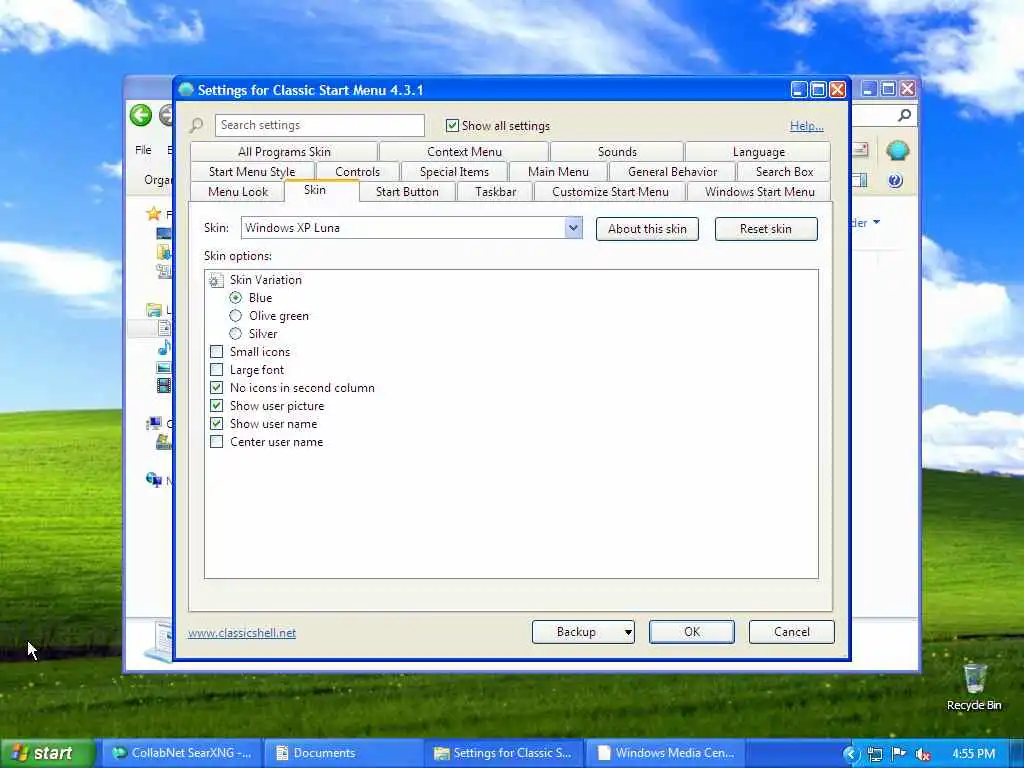Screen dimensions: 1024x768
Task: Uncheck Show user picture
Action: pyautogui.click(x=216, y=406)
